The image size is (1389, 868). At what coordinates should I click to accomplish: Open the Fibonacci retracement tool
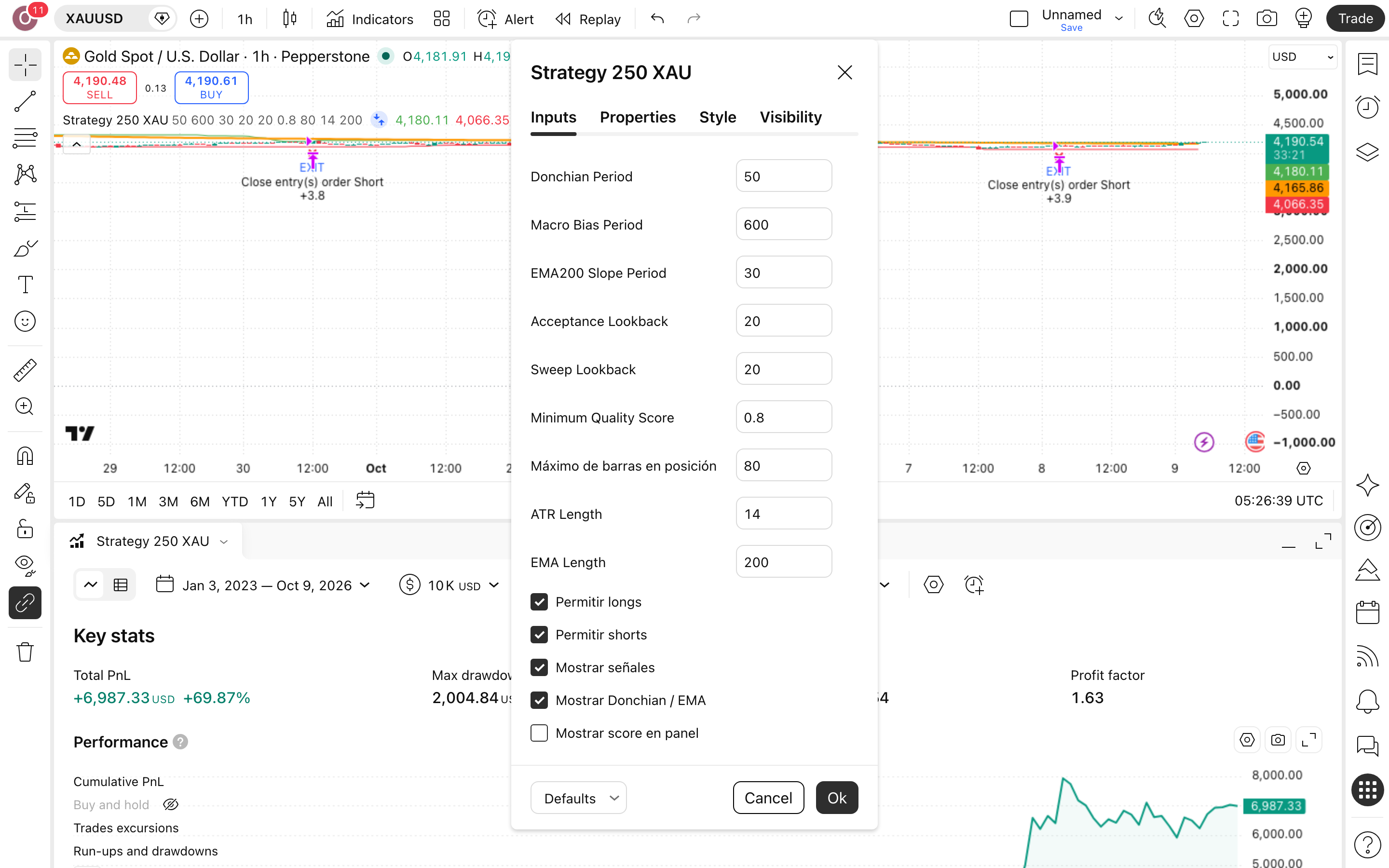(25, 138)
